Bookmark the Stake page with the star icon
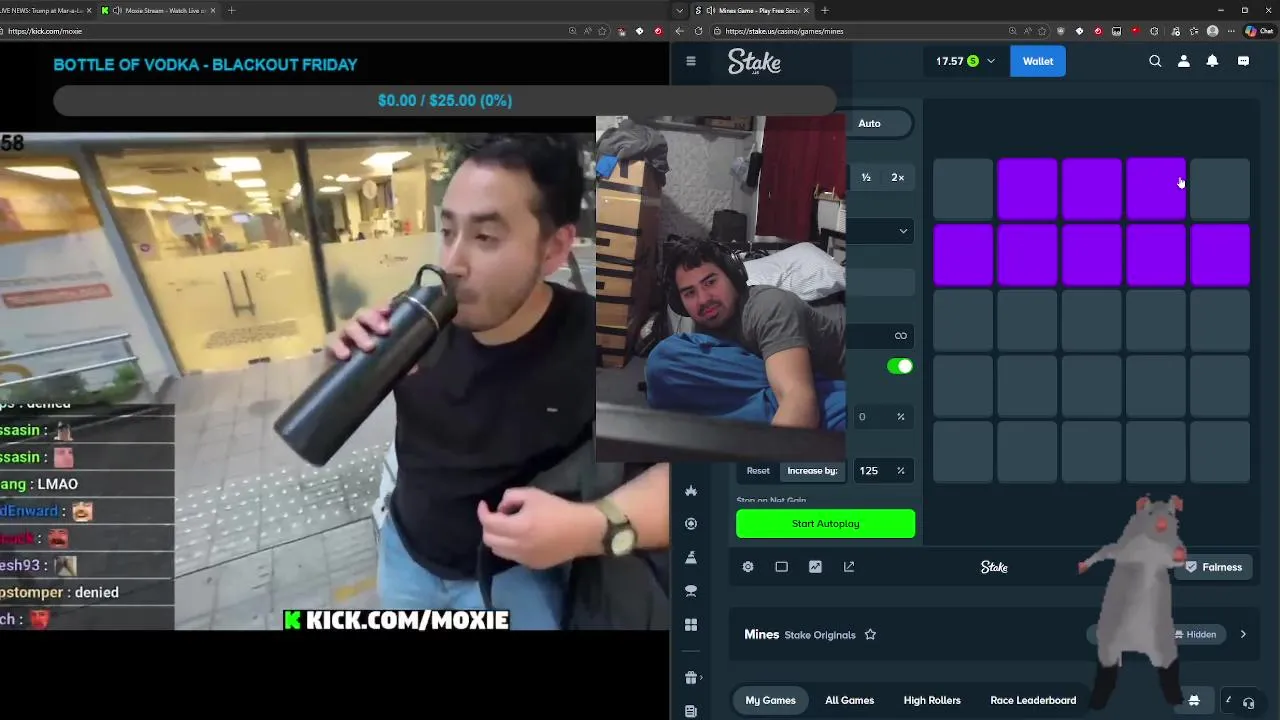 click(1042, 31)
